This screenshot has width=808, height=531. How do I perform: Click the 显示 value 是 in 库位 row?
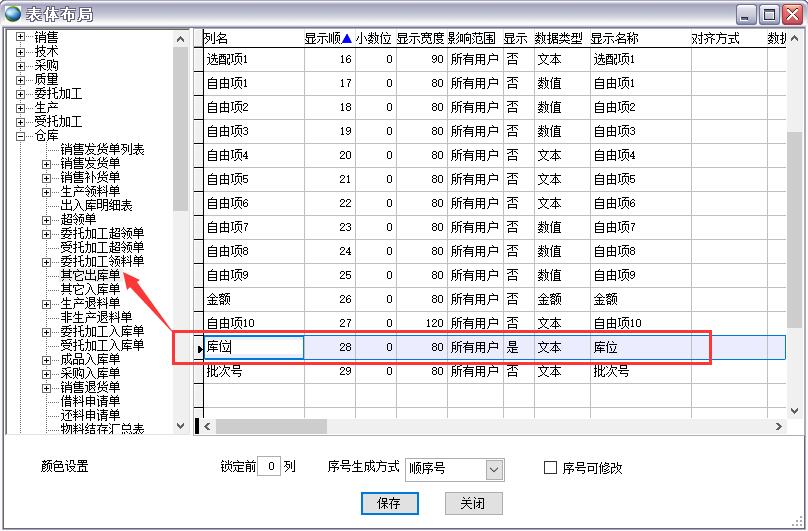[x=513, y=347]
